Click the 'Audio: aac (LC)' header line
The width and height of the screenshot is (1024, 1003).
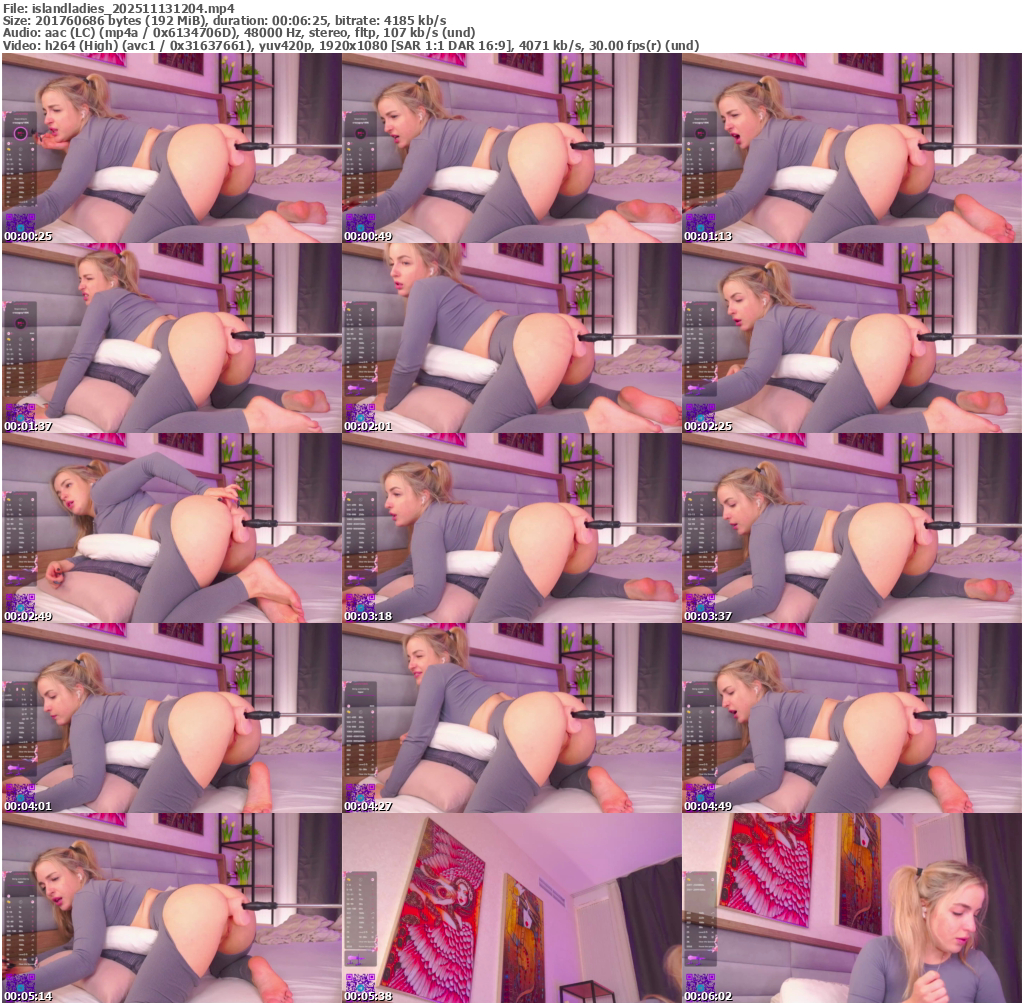tap(239, 33)
